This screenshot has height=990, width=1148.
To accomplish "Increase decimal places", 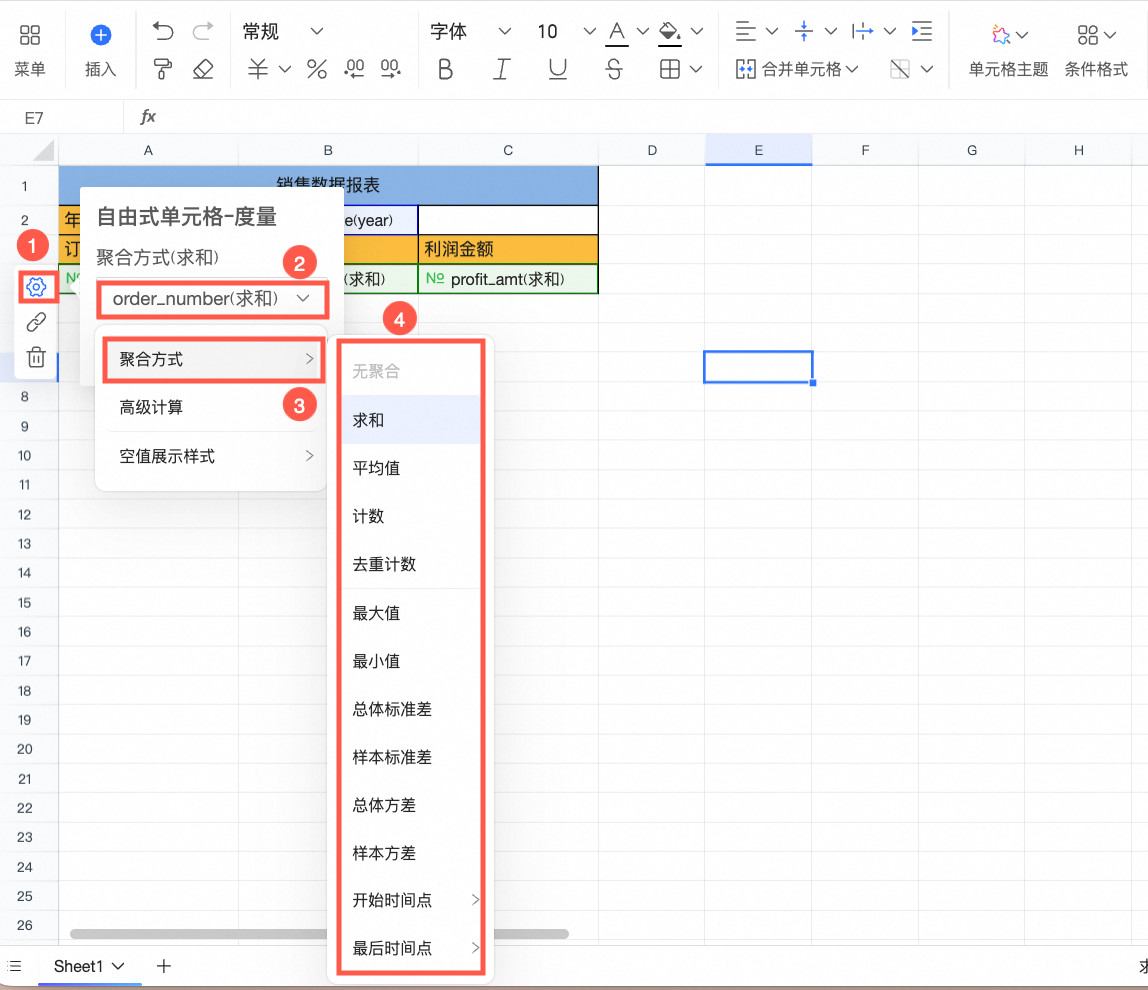I will pos(390,69).
